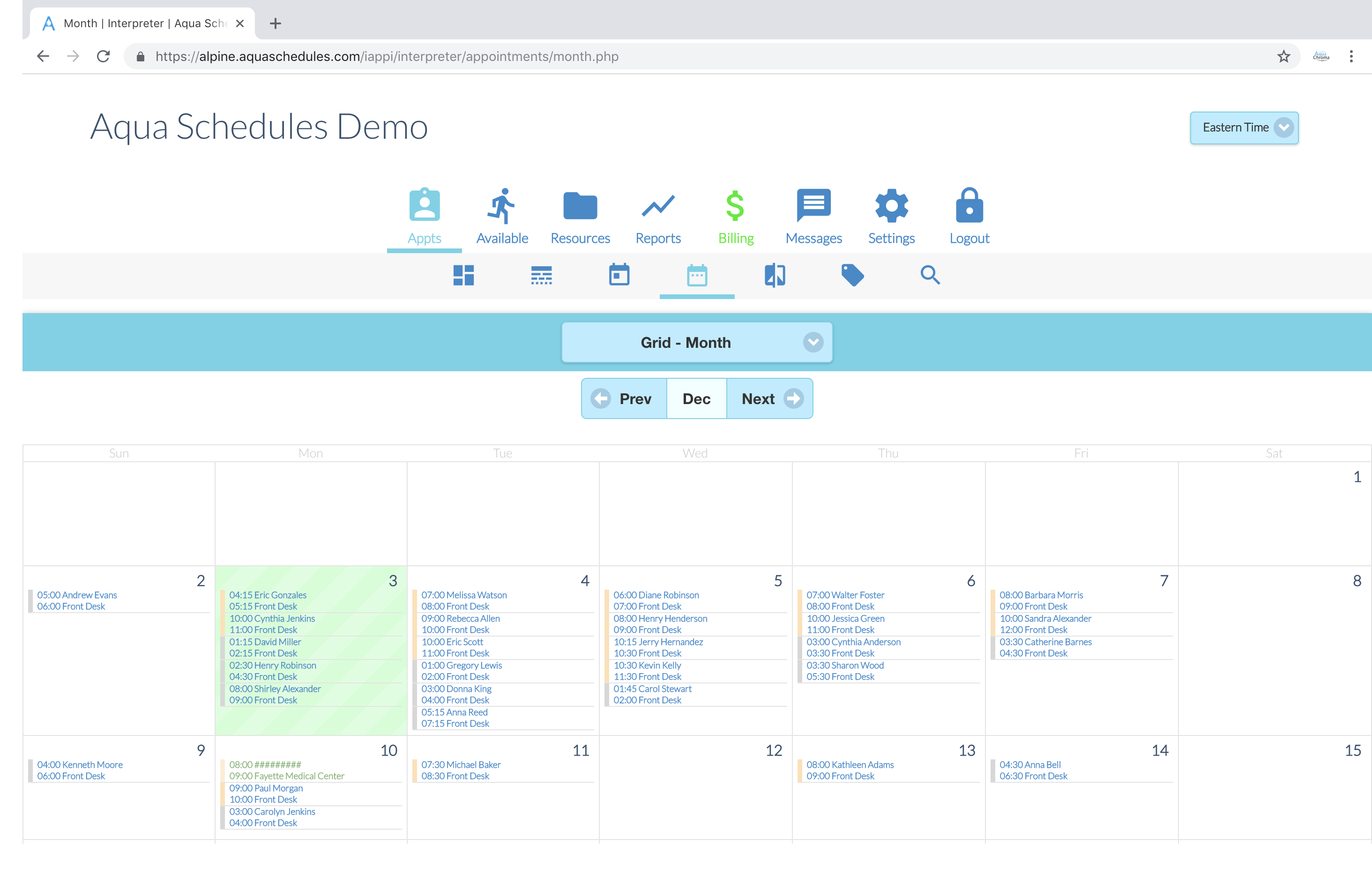Click the Aqua Schedules Demo heading
Image resolution: width=1372 pixels, height=870 pixels.
[x=259, y=127]
